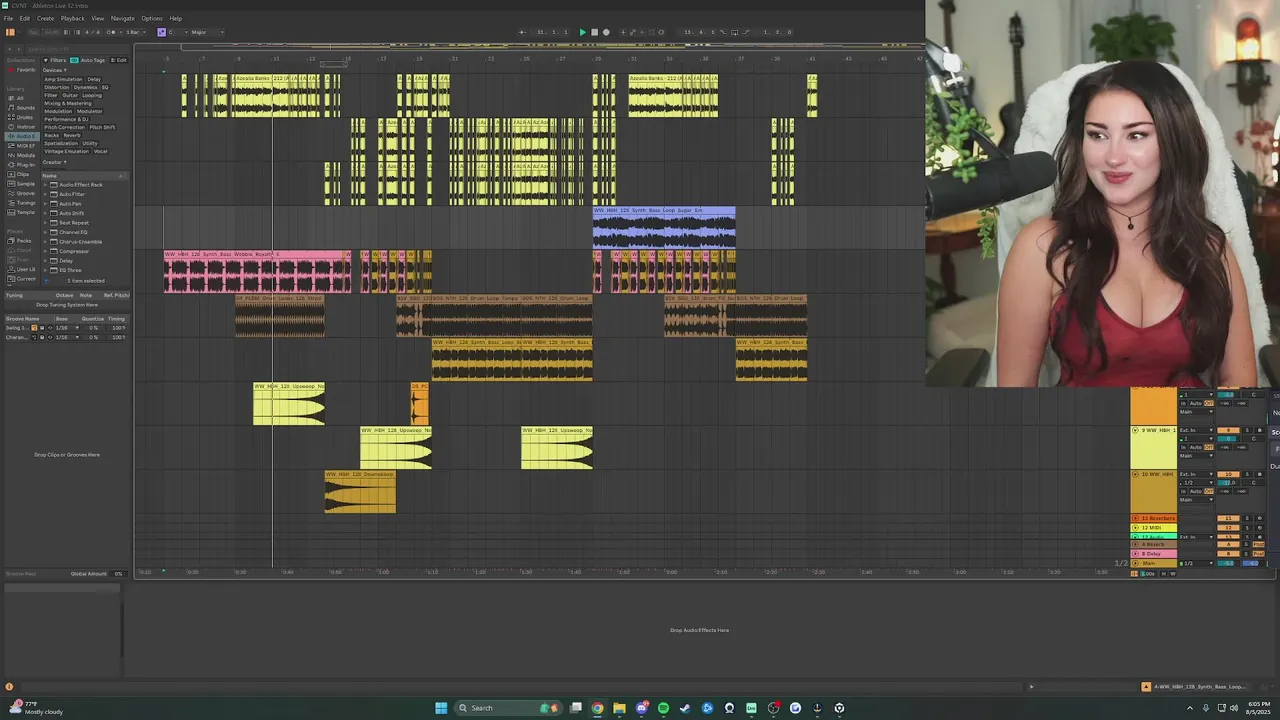Adjust track 10 volume slider
The image size is (1280, 720).
click(1227, 483)
